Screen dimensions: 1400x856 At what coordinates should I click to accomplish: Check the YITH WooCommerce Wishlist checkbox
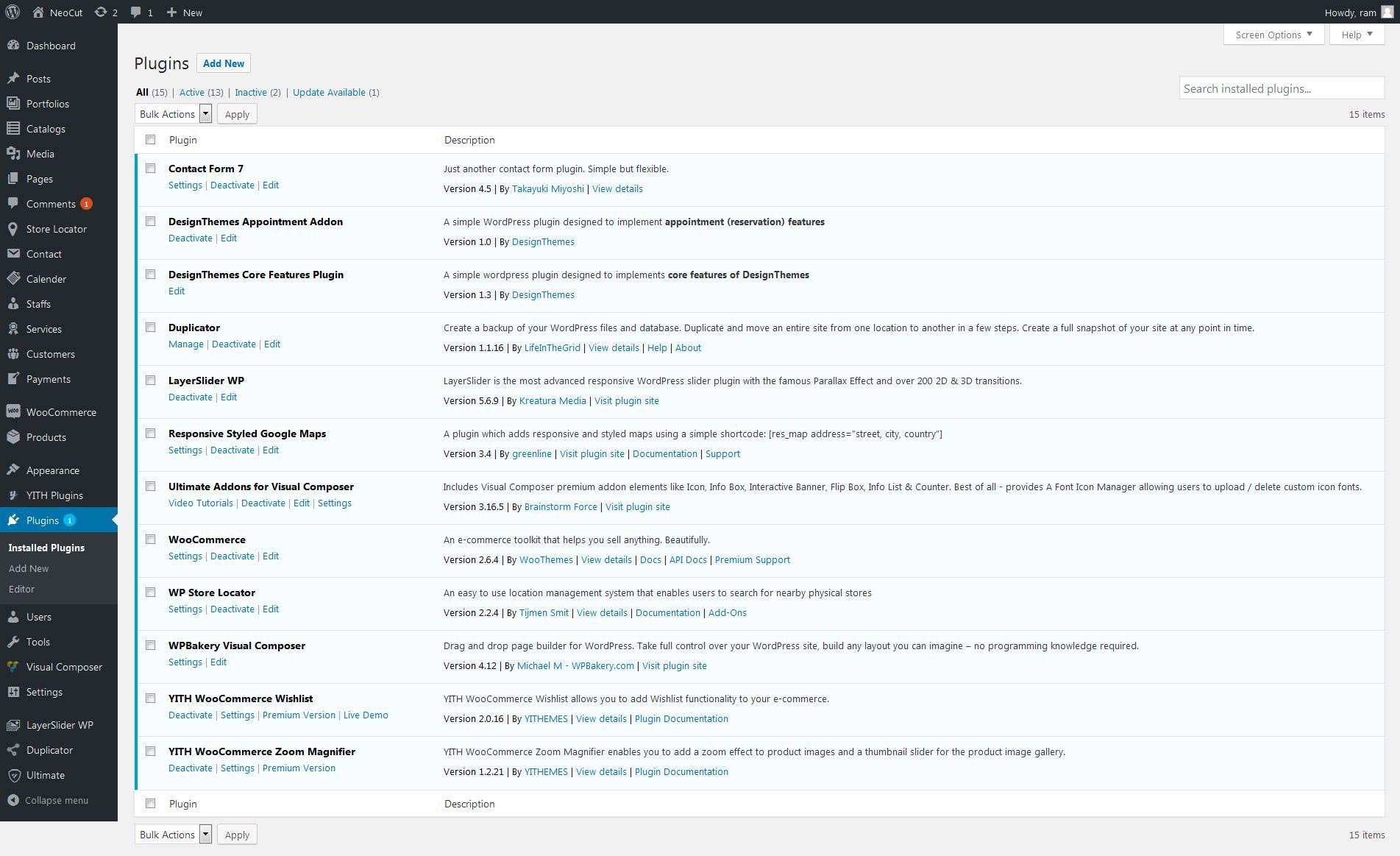pos(151,698)
